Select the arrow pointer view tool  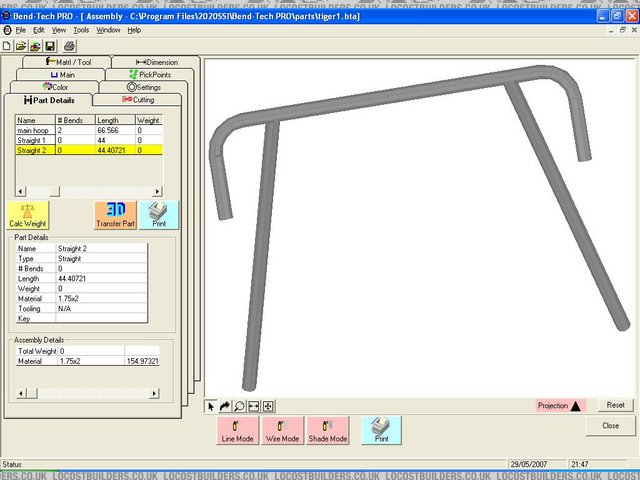(x=210, y=406)
